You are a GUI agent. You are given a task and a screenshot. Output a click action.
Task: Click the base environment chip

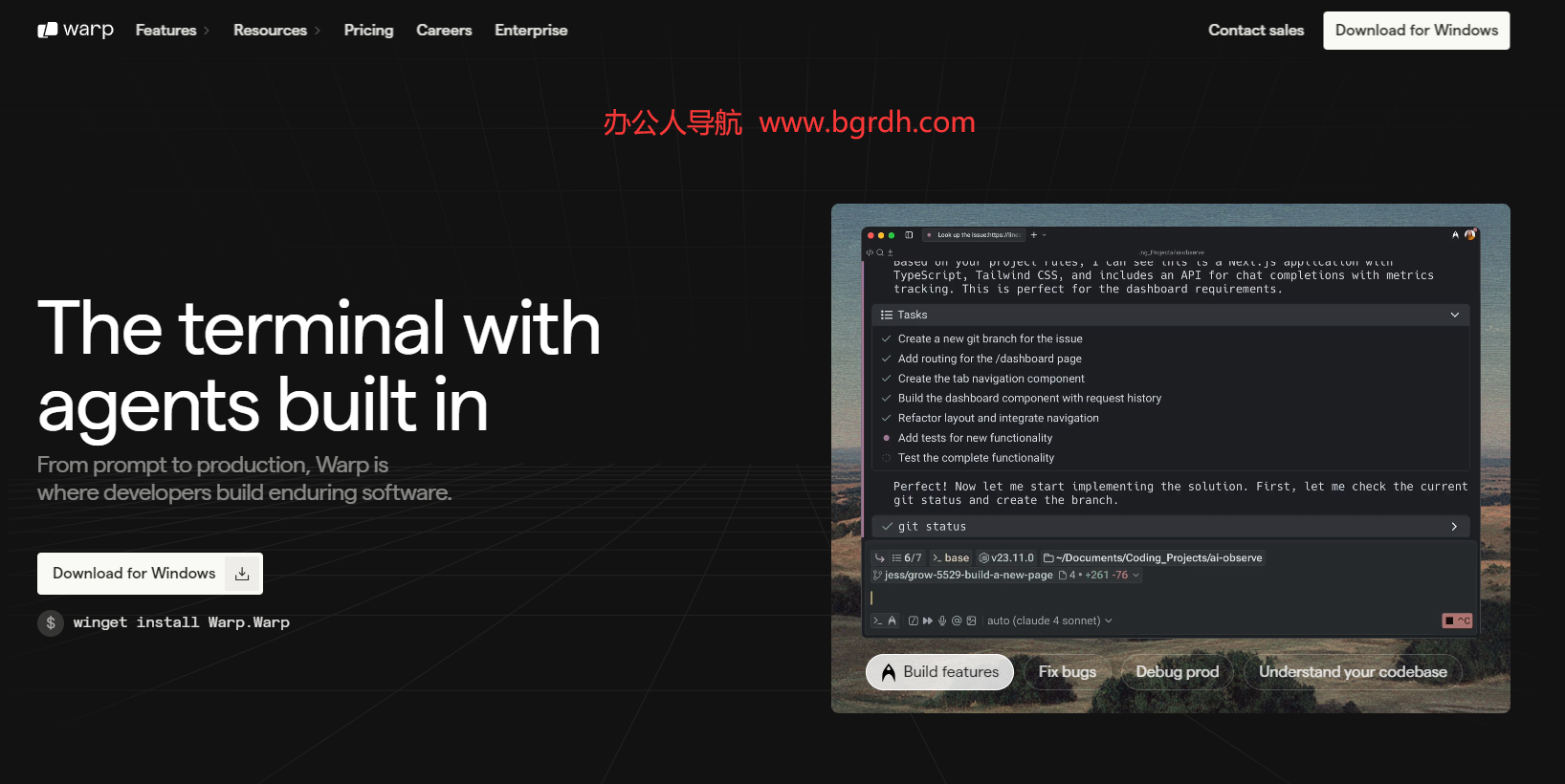coord(951,558)
